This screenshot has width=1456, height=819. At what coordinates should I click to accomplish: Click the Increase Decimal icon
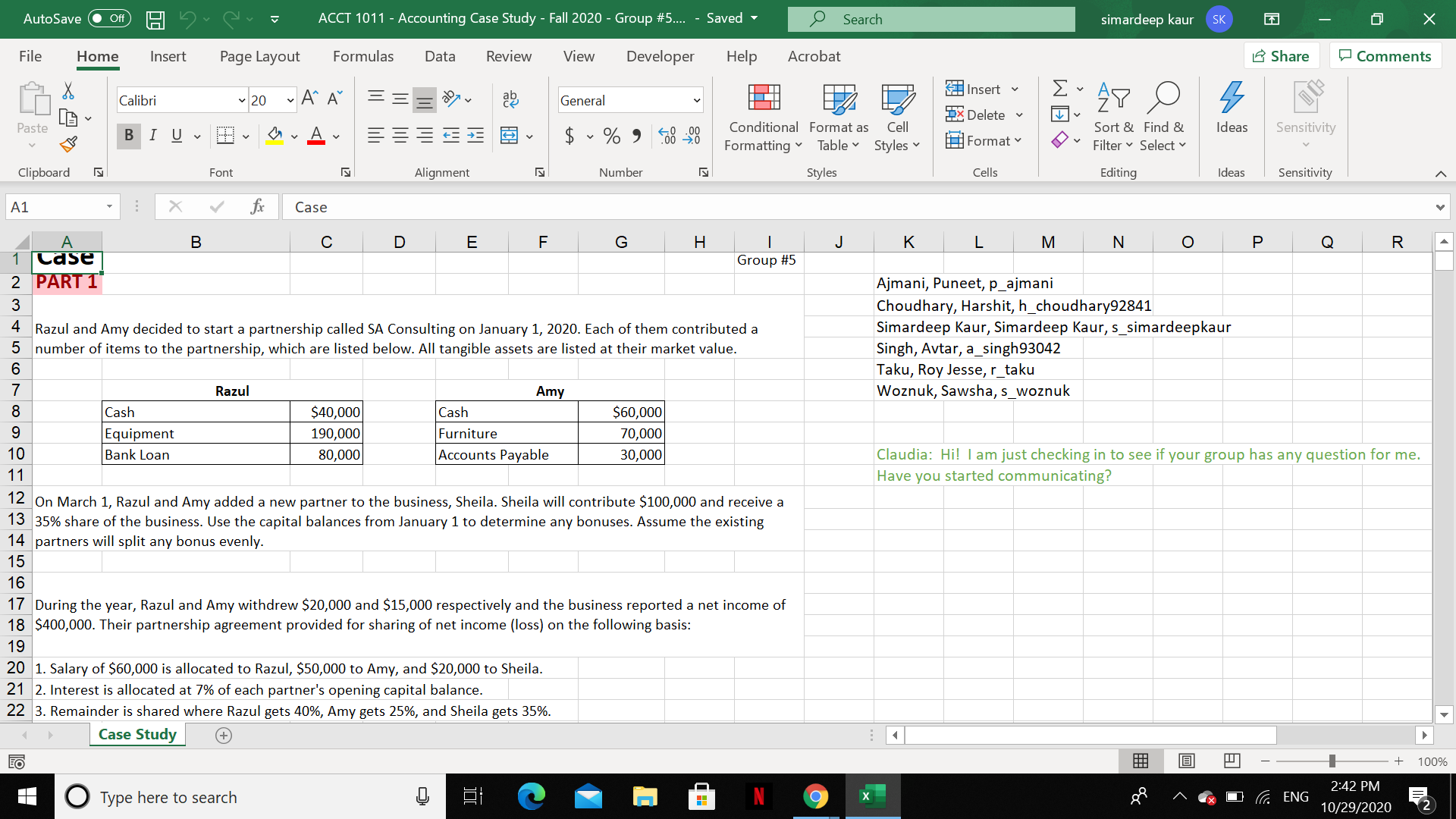668,136
